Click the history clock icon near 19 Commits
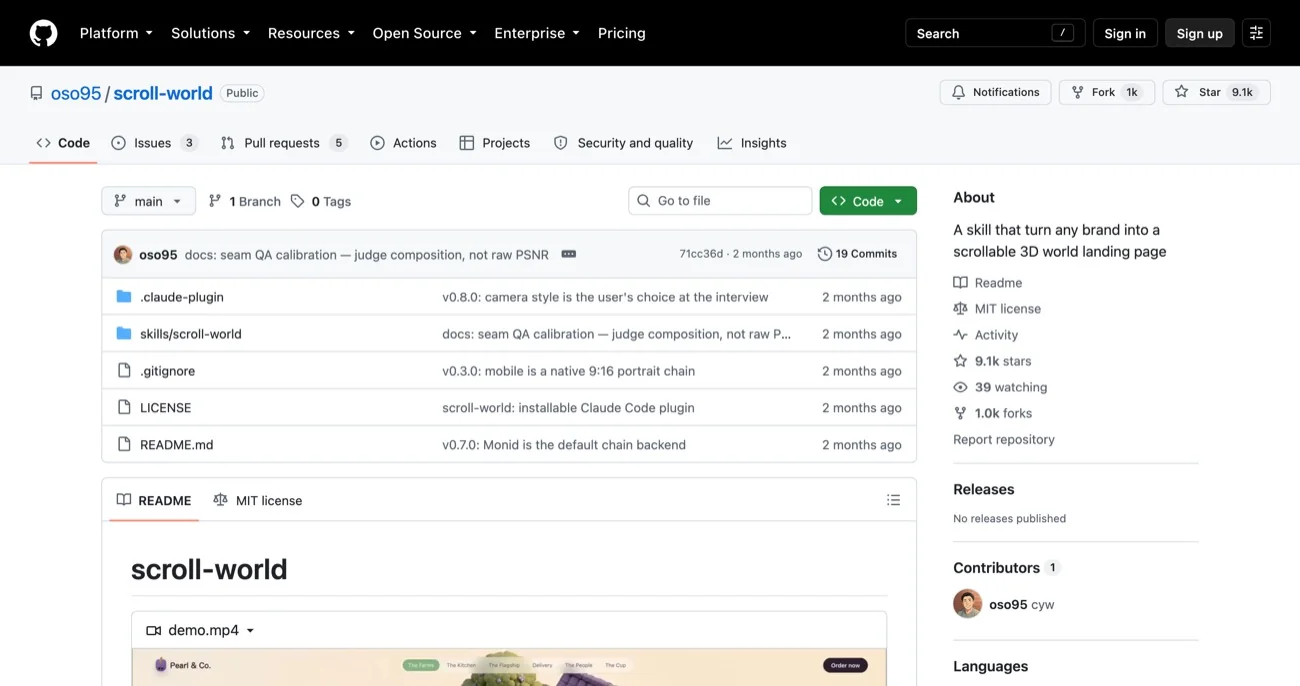 pyautogui.click(x=825, y=254)
